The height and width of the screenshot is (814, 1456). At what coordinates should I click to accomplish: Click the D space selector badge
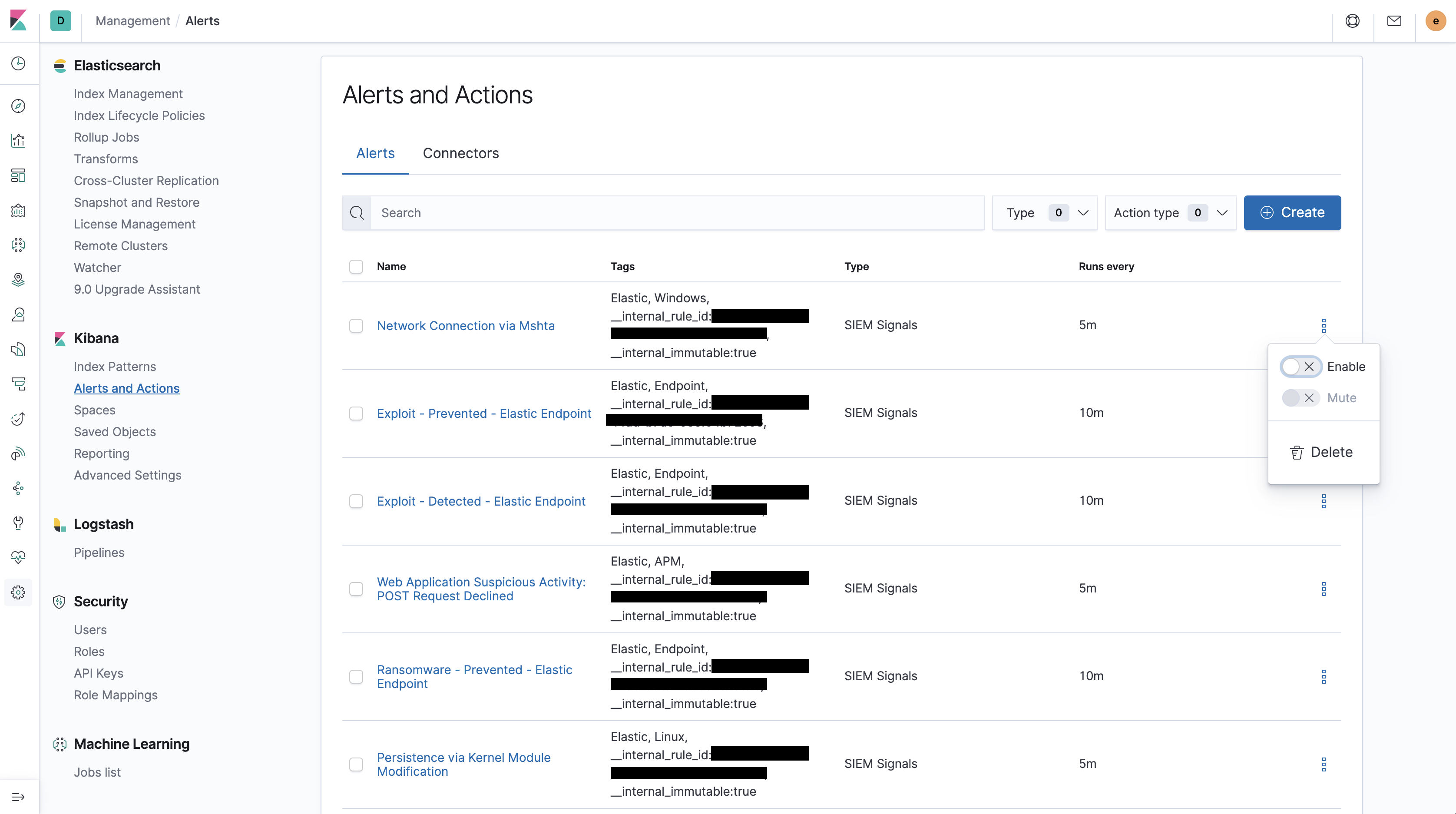click(60, 21)
